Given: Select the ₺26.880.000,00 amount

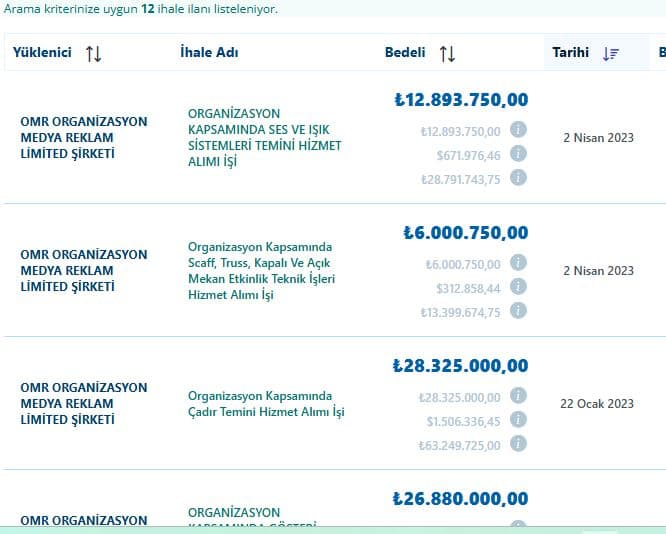Looking at the screenshot, I should 460,498.
